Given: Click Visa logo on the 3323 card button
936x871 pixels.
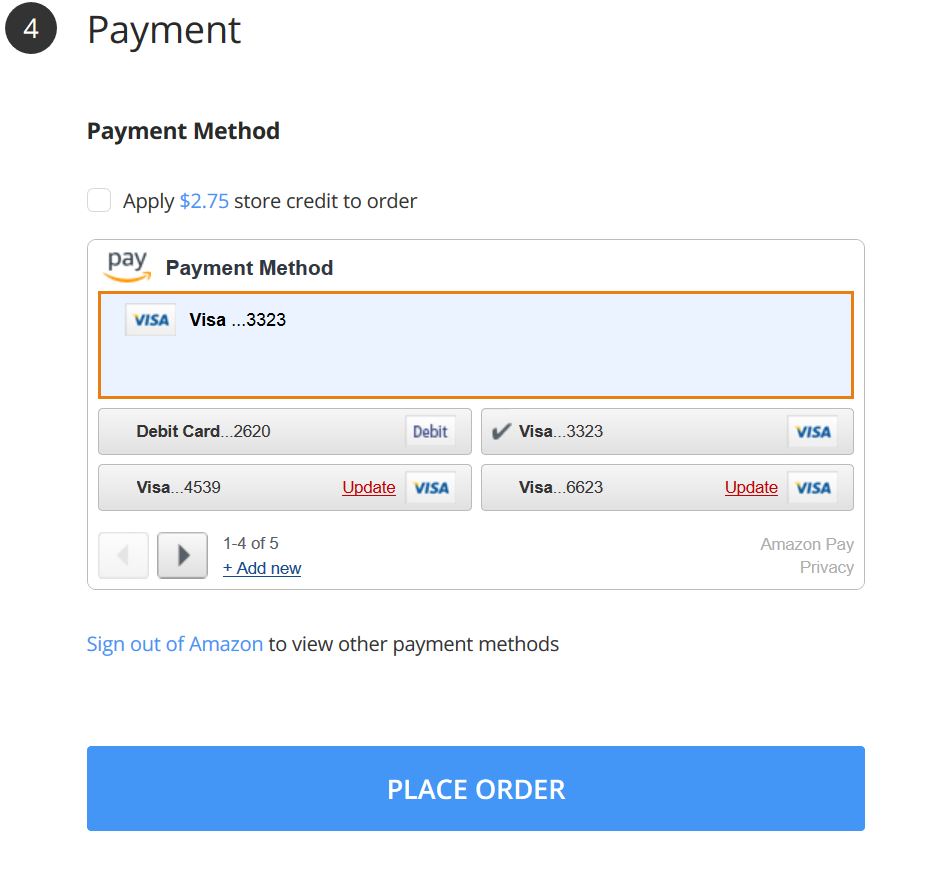Looking at the screenshot, I should coord(813,432).
